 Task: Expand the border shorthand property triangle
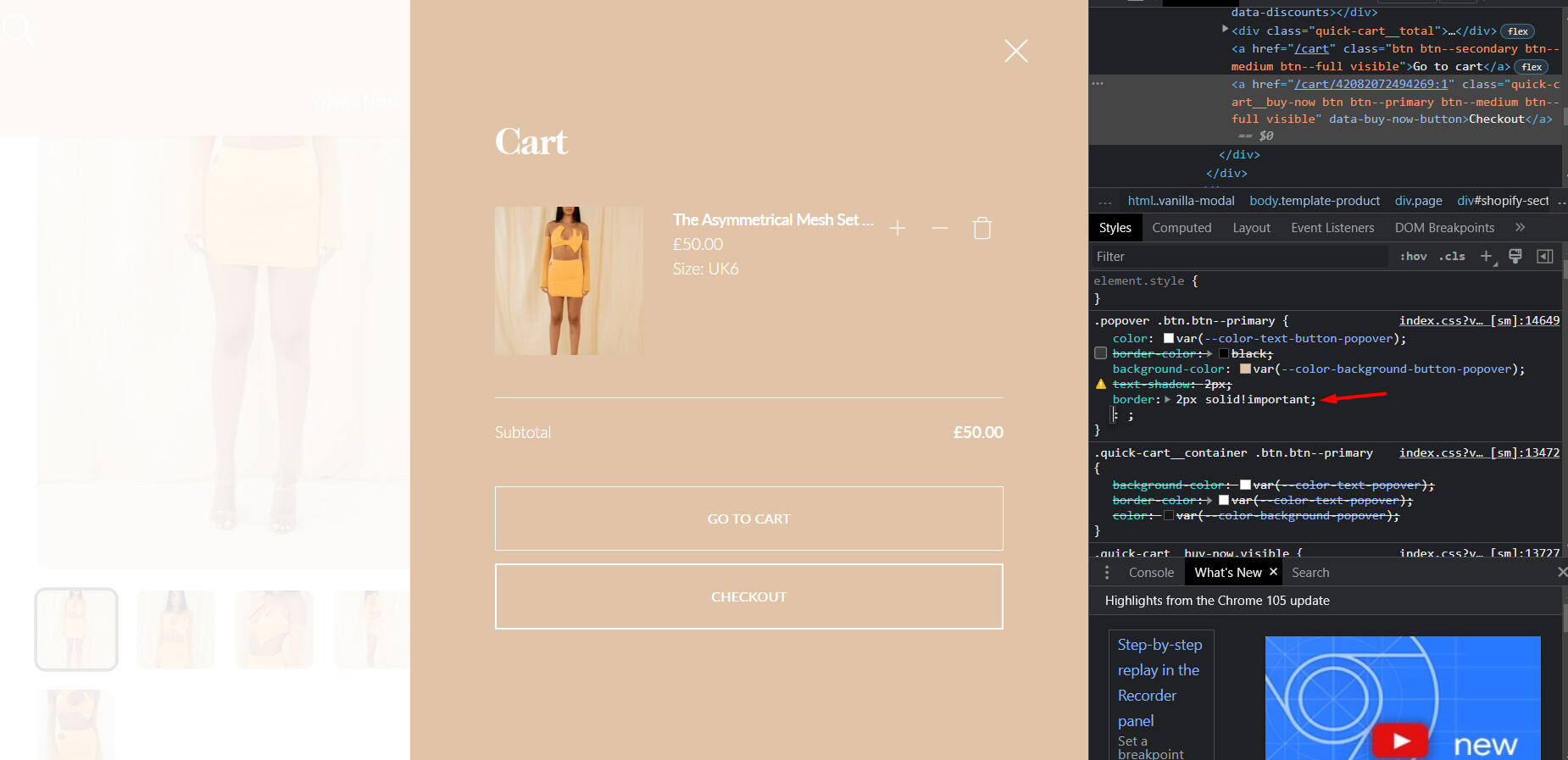[1168, 399]
